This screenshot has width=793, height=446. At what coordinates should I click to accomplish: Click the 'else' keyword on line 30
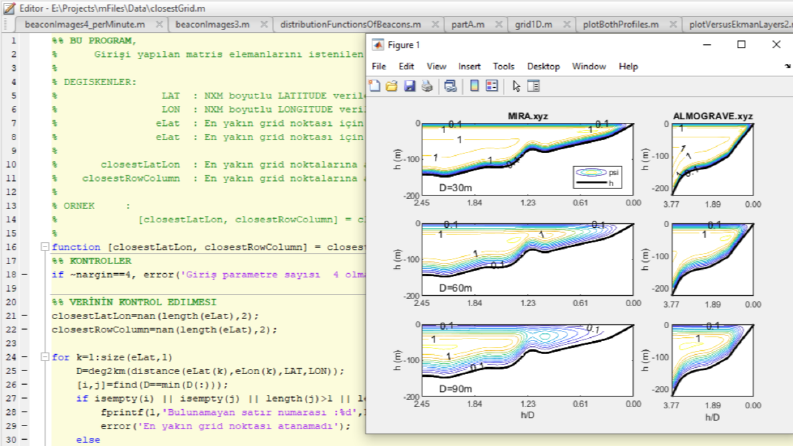tap(88, 440)
